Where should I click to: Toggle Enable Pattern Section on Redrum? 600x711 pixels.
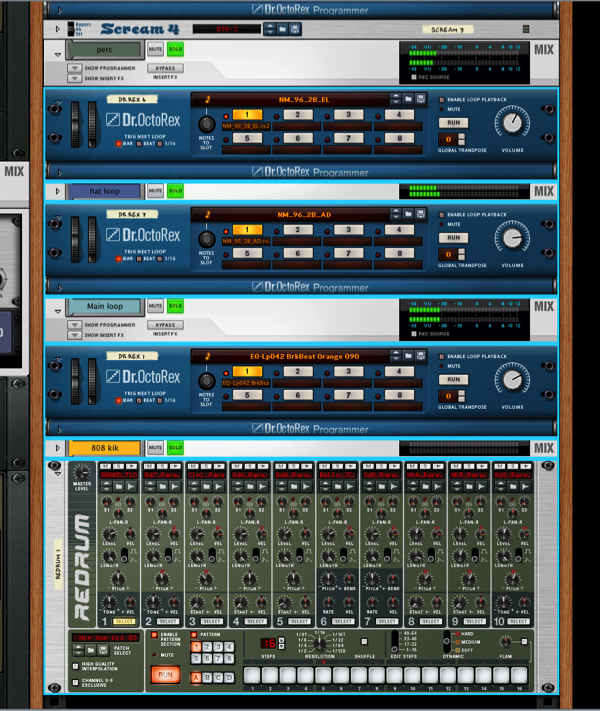point(154,635)
